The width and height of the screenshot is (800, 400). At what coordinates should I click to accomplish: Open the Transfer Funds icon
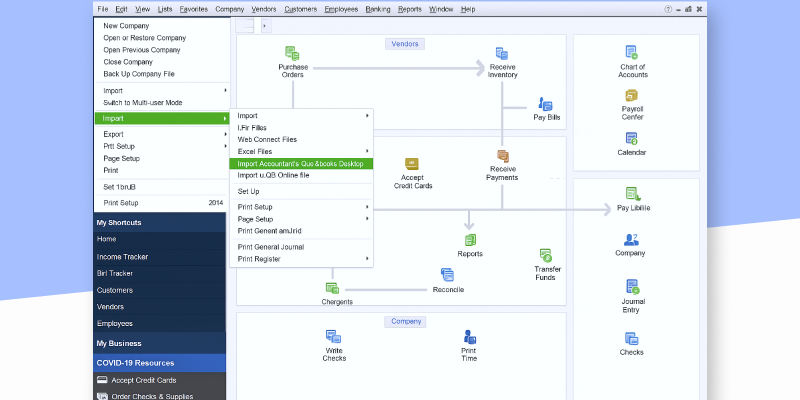[x=545, y=255]
